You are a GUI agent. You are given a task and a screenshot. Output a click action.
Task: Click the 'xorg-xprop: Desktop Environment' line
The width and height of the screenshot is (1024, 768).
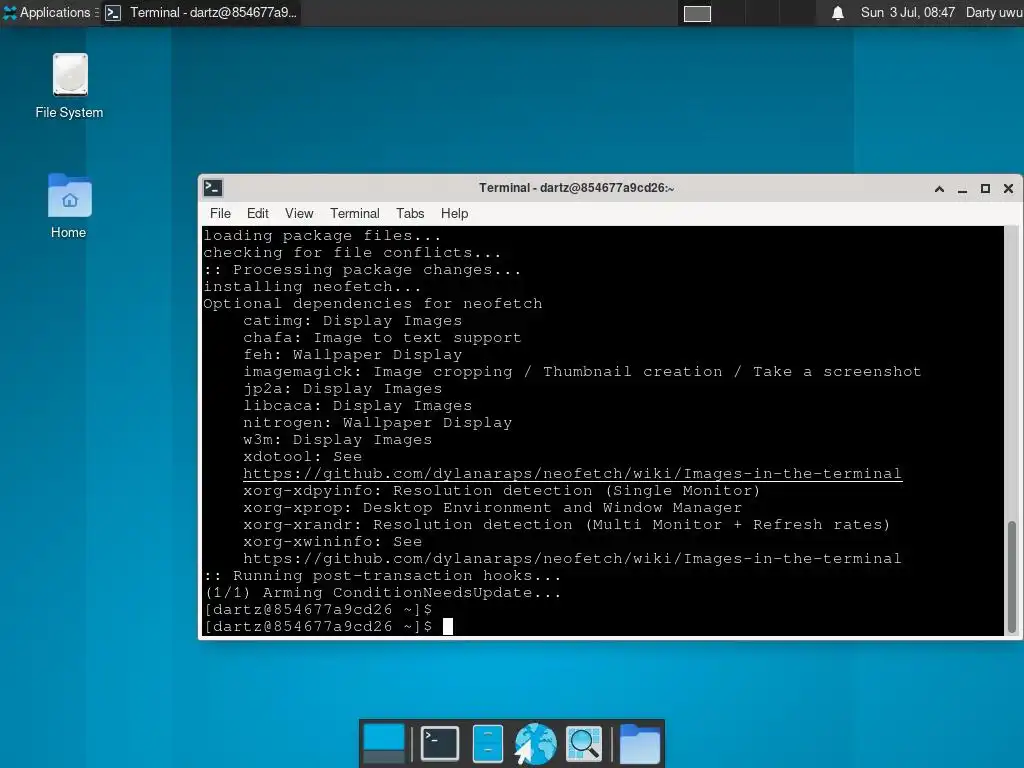(x=492, y=507)
